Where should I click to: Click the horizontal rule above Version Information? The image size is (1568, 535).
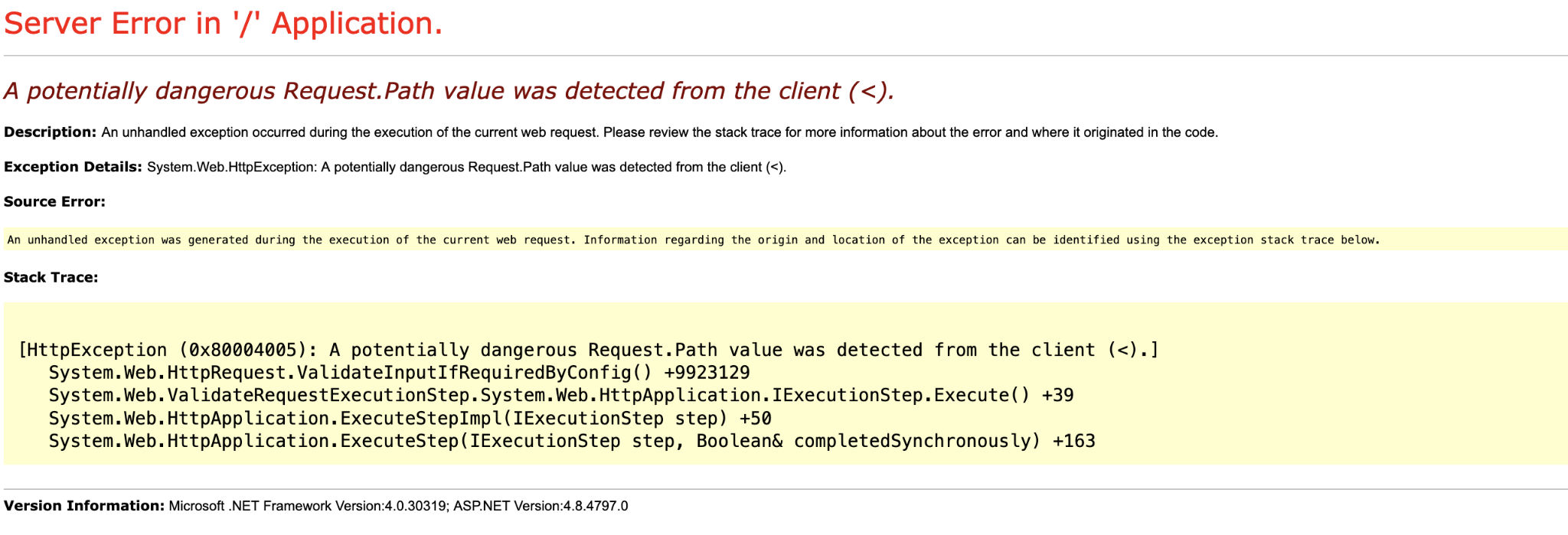coord(784,489)
